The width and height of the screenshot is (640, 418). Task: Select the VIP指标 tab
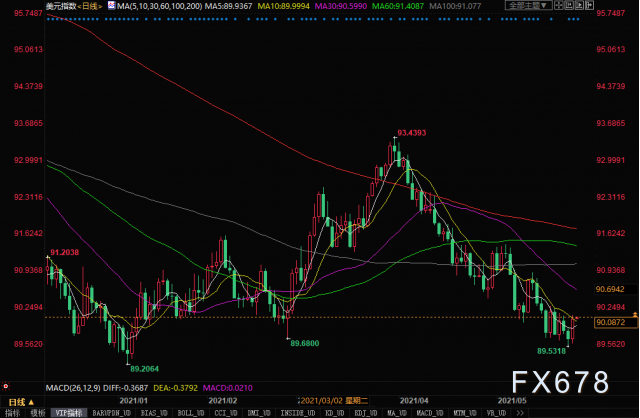(69, 413)
